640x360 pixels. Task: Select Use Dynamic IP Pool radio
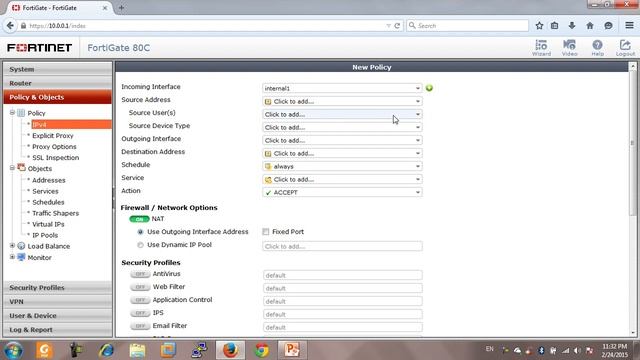[140, 245]
